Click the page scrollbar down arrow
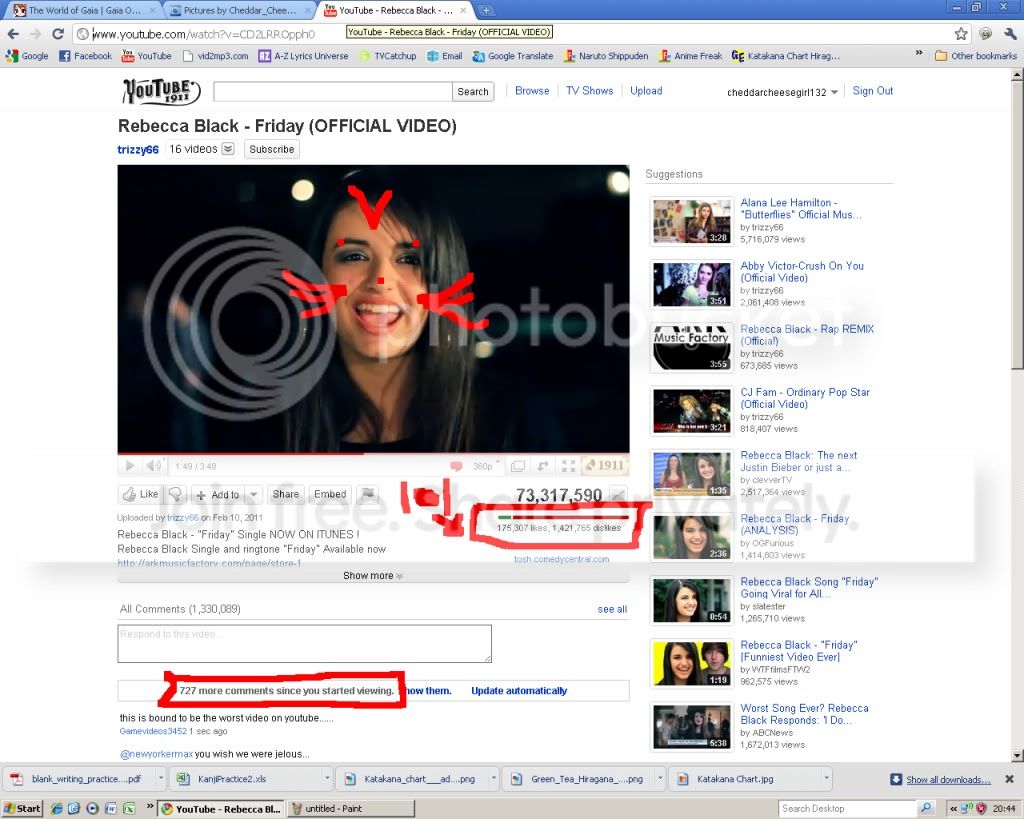The height and width of the screenshot is (819, 1024). click(x=1017, y=756)
